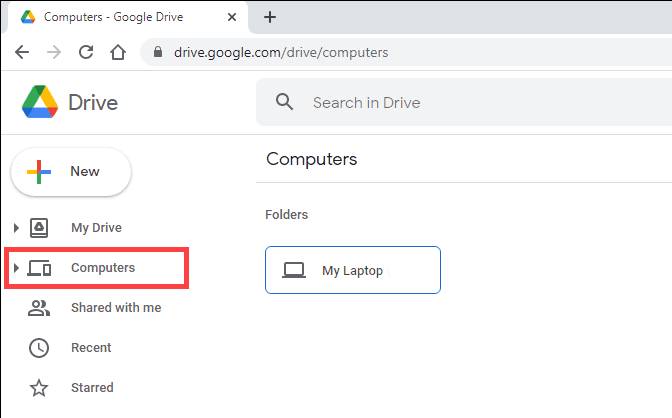The width and height of the screenshot is (672, 418).
Task: Expand the Computers tree arrow
Action: click(16, 268)
